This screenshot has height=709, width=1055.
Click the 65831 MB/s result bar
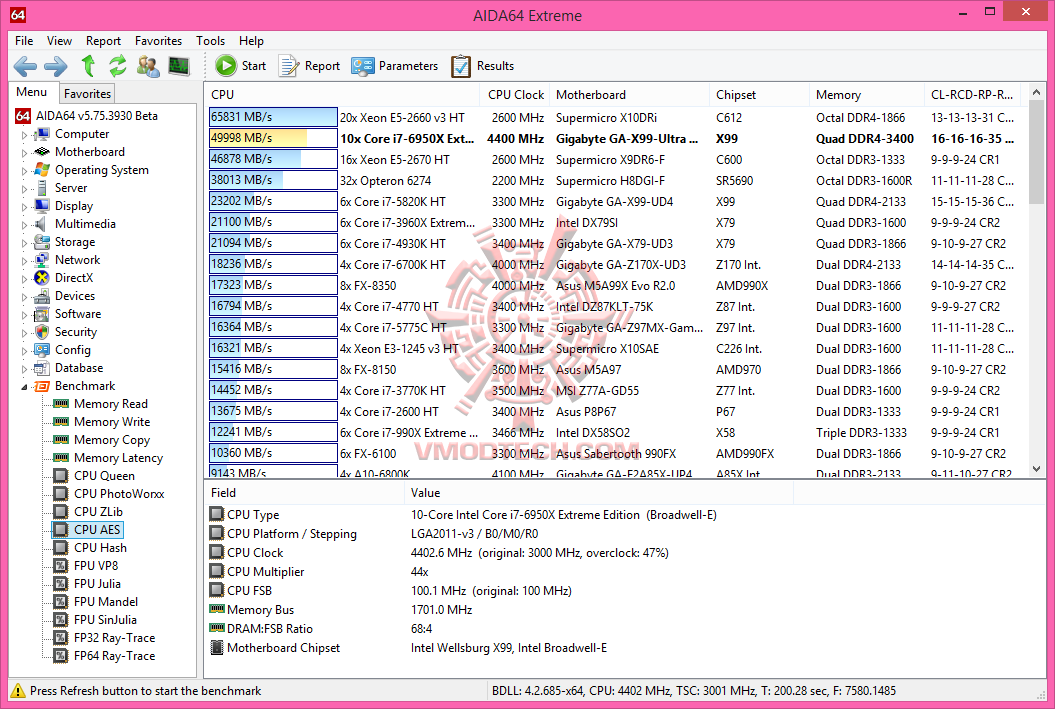[273, 117]
